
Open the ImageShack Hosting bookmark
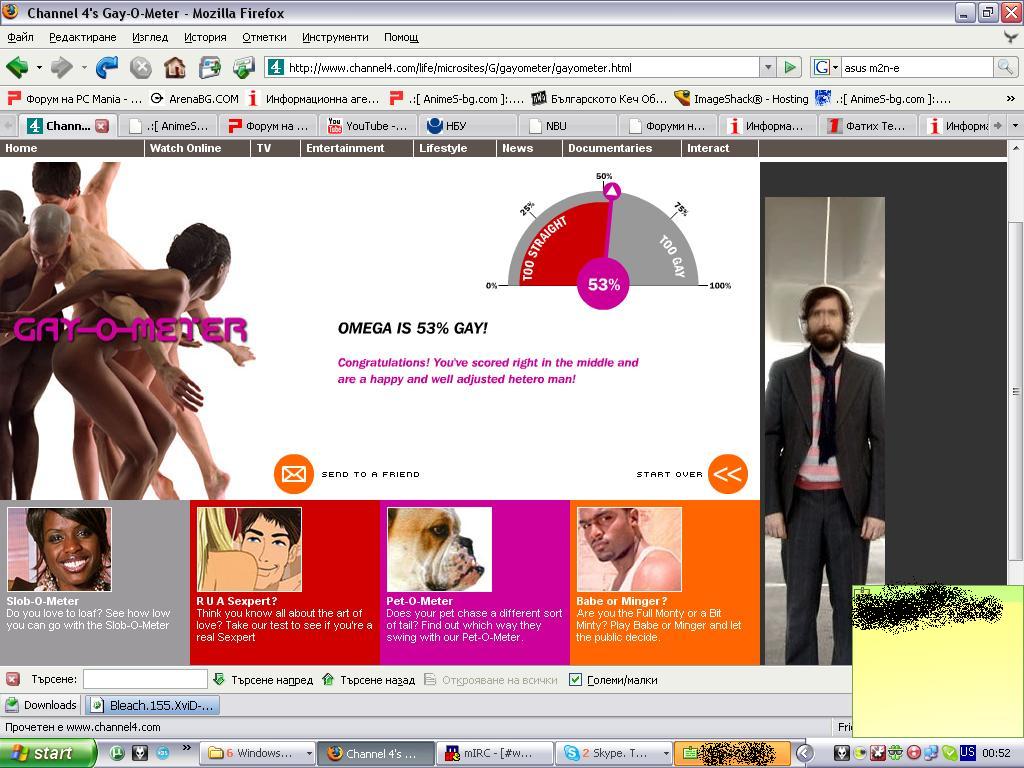point(742,99)
